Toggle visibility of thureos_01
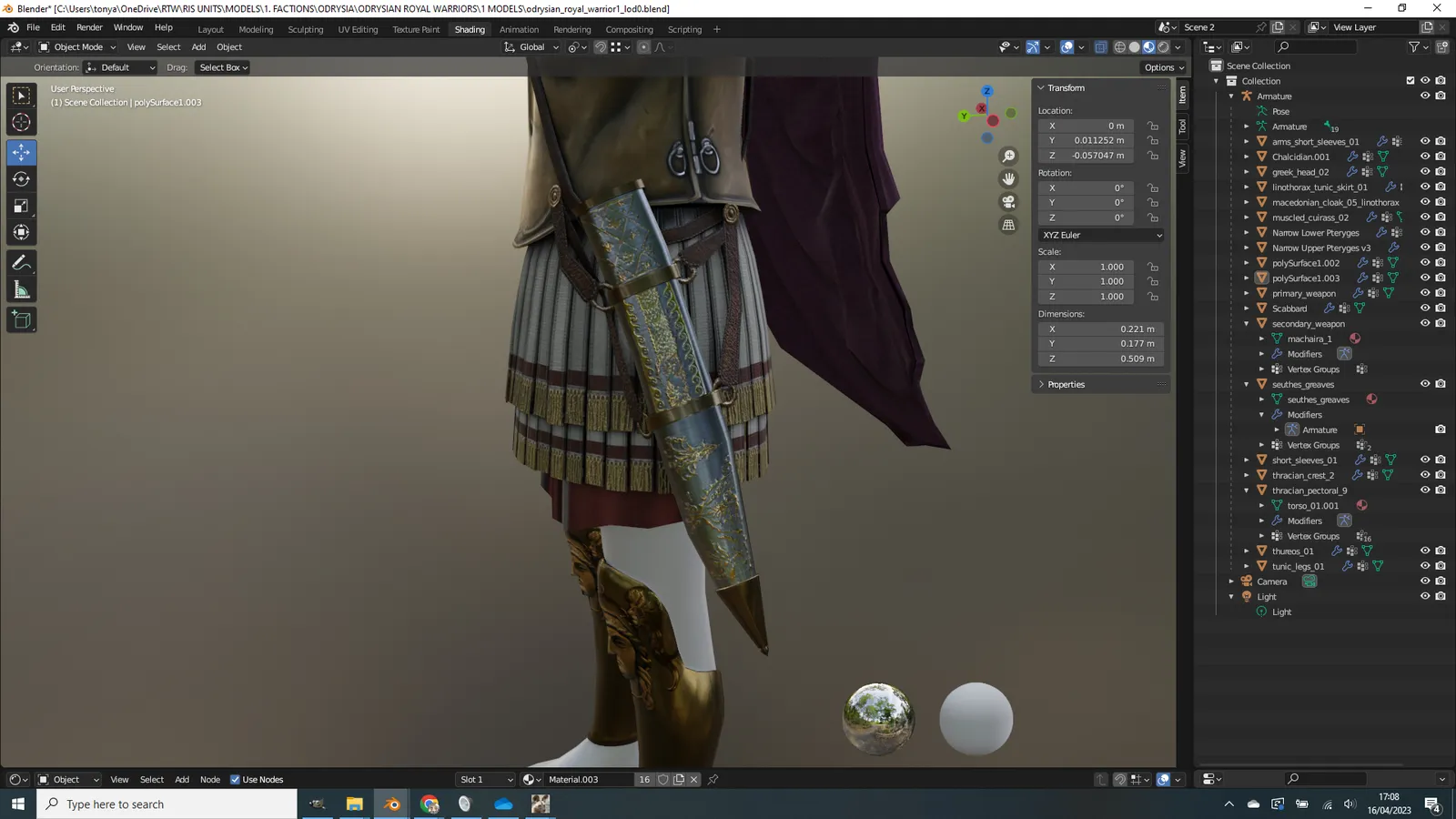The width and height of the screenshot is (1456, 819). (x=1425, y=551)
